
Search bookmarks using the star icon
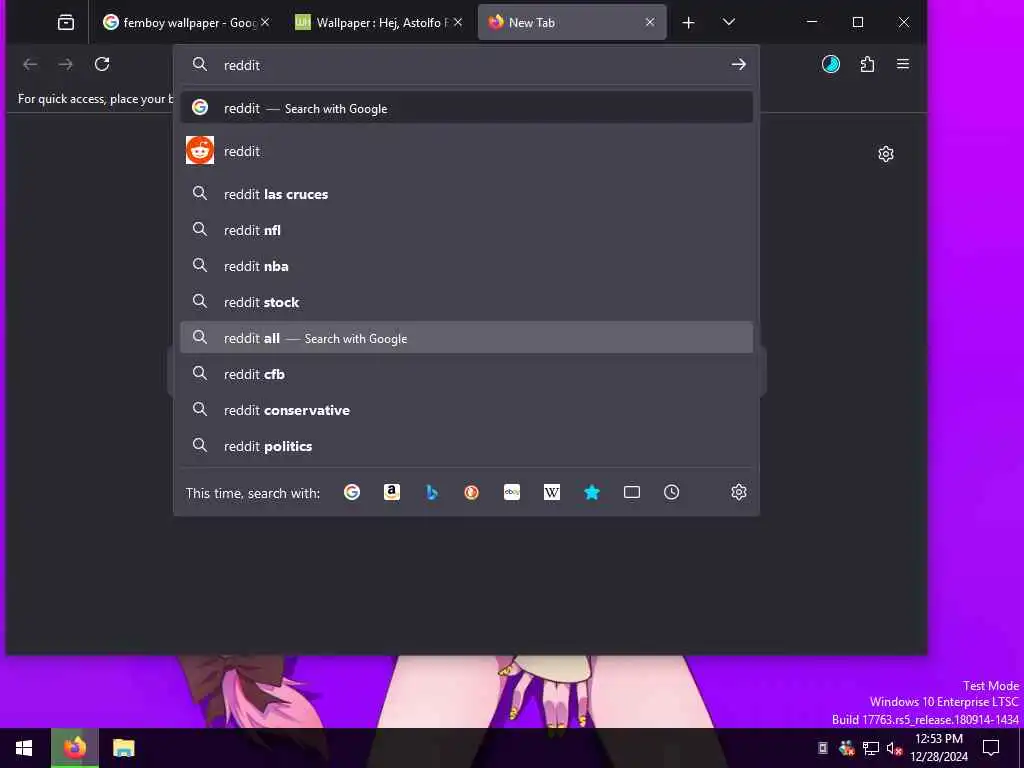pyautogui.click(x=592, y=492)
